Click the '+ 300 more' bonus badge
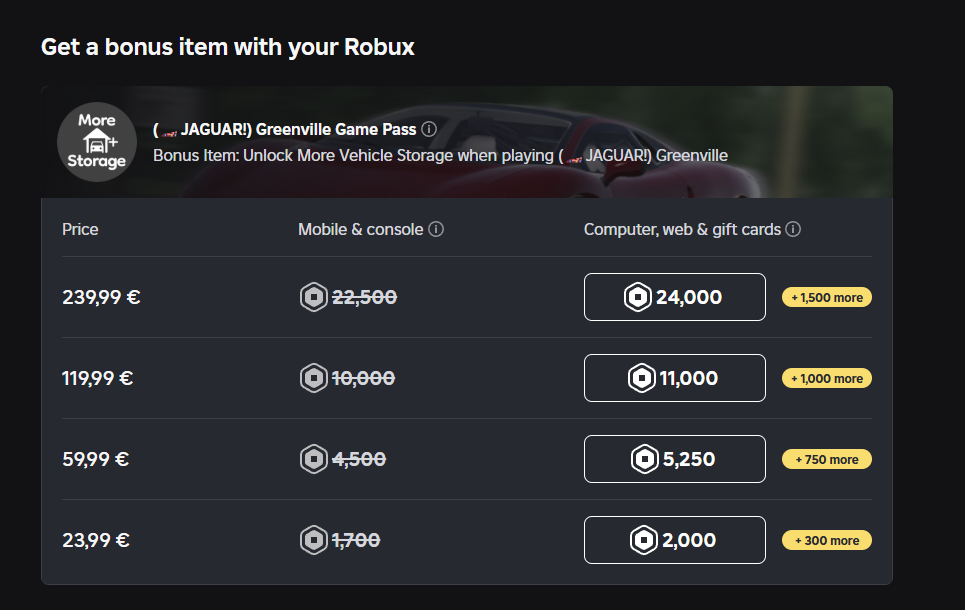Viewport: 965px width, 610px height. coord(827,540)
